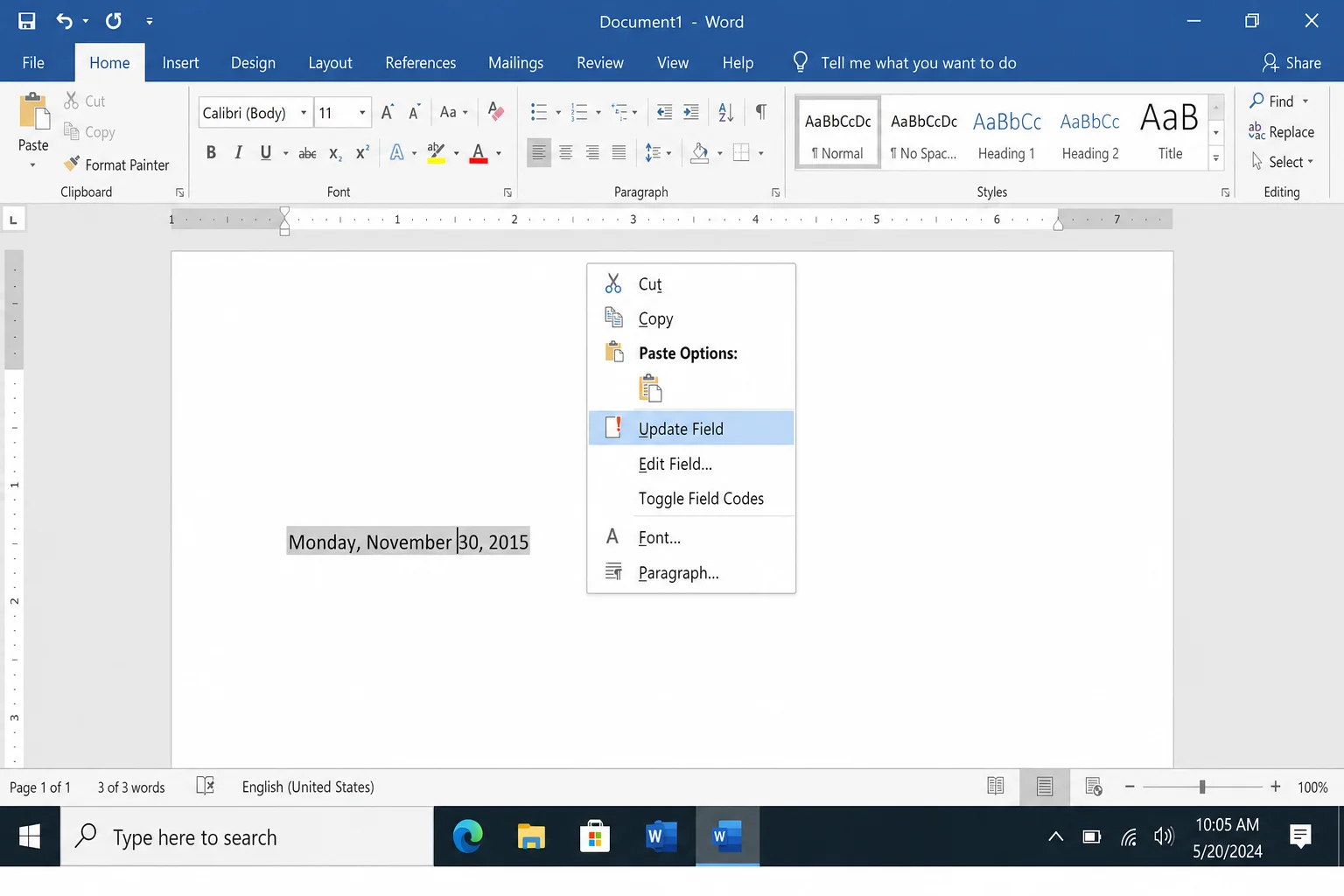
Task: Increase the paragraph indent
Action: pos(691,112)
